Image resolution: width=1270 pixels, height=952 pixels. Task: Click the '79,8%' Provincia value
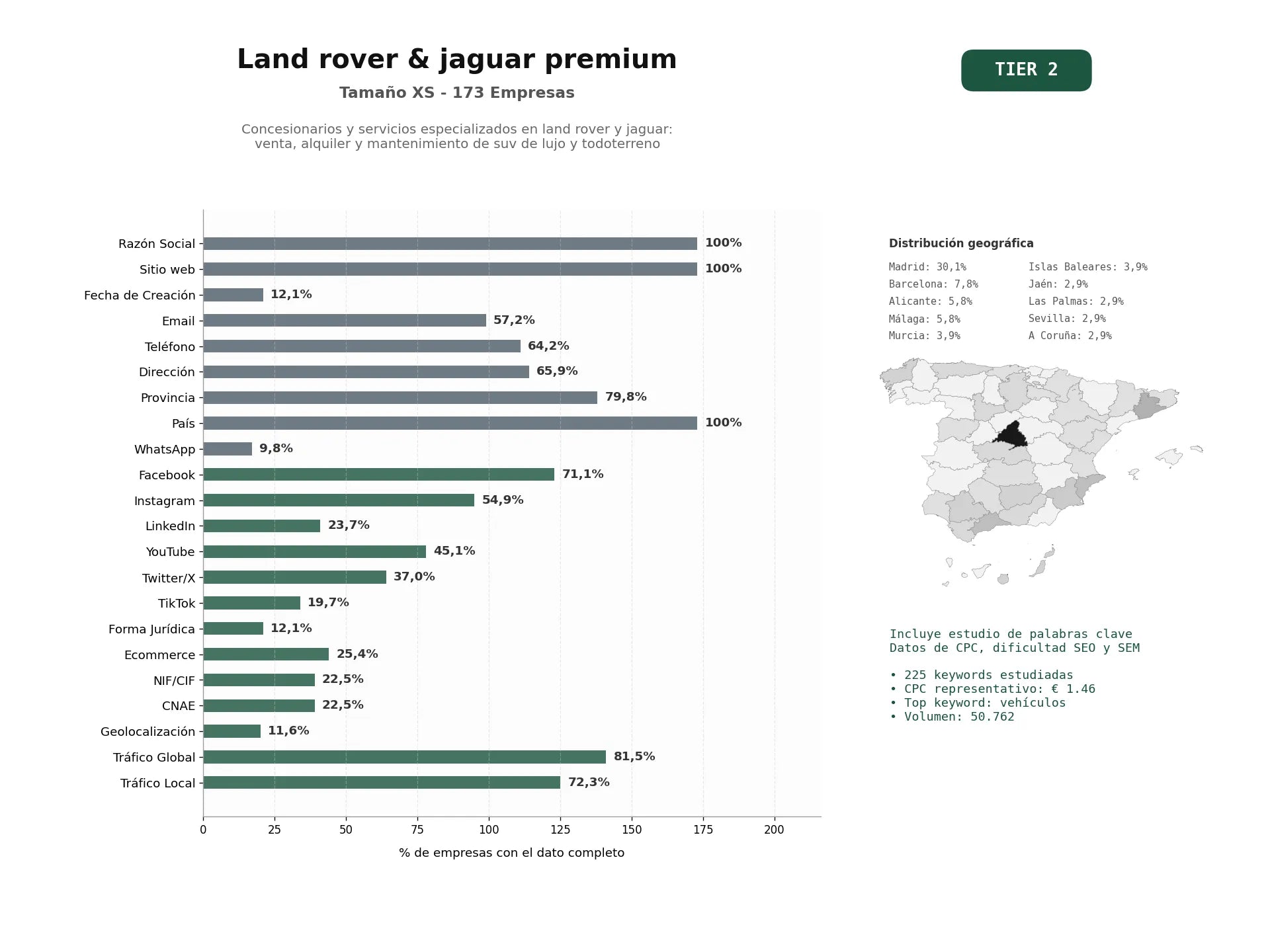[x=626, y=397]
